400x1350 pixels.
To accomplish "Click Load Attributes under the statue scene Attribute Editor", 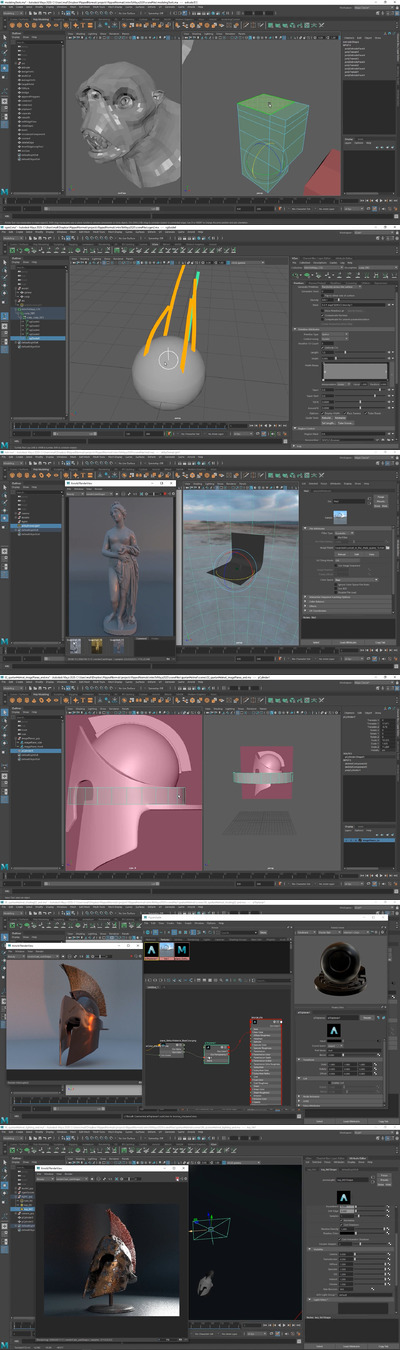I will [350, 642].
